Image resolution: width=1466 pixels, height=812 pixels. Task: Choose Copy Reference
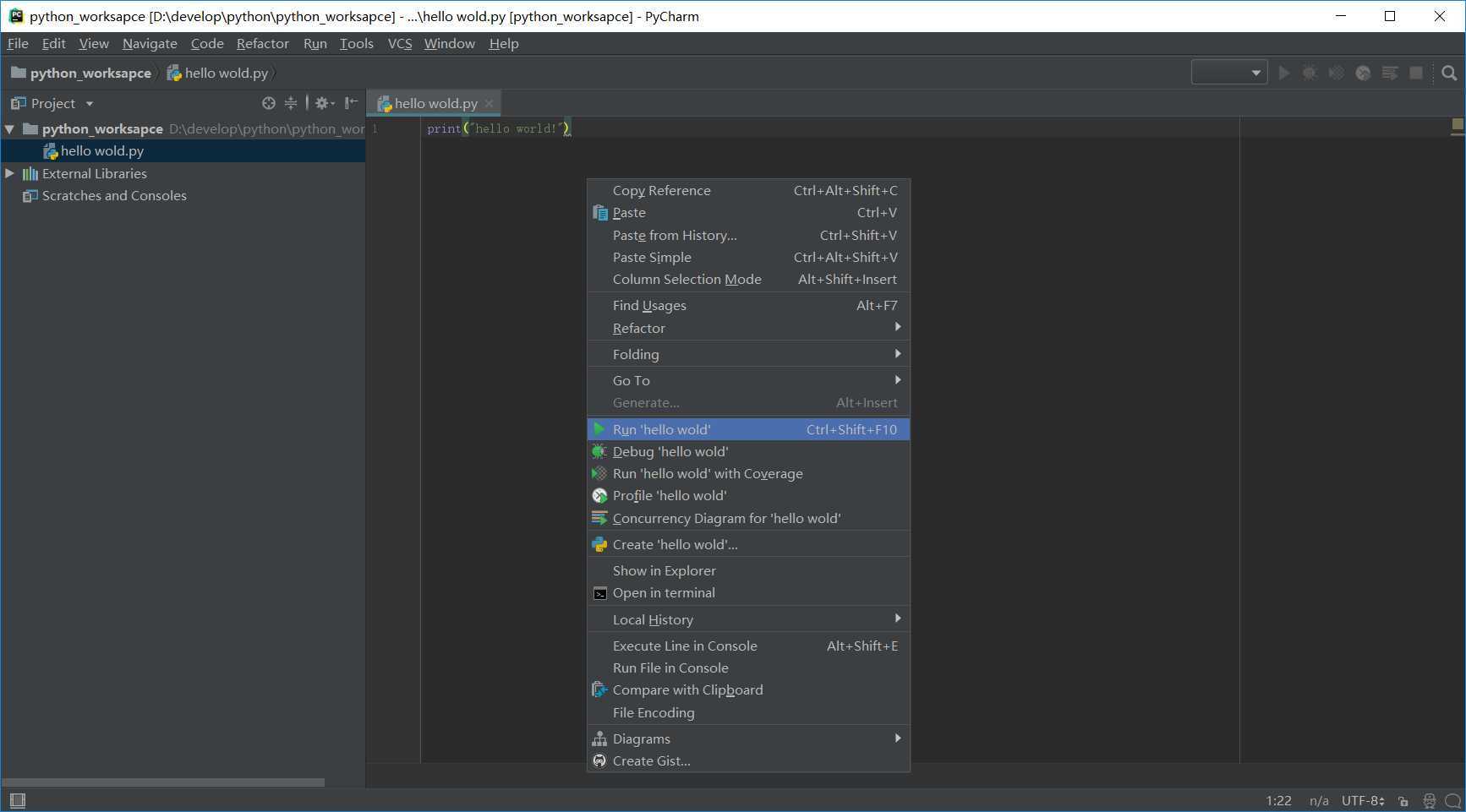coord(748,190)
